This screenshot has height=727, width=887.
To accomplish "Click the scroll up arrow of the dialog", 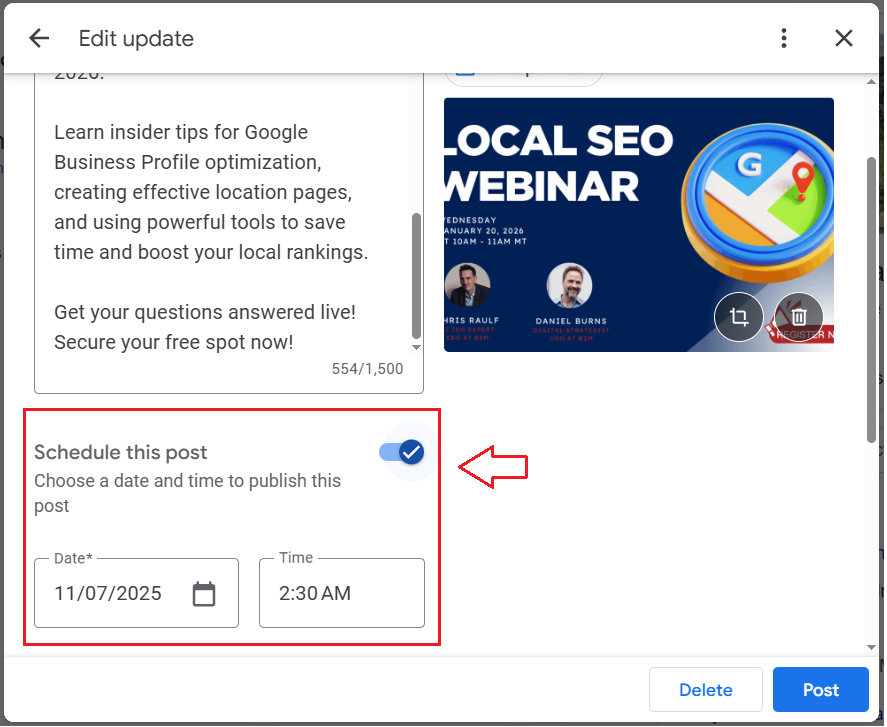I will pos(871,82).
